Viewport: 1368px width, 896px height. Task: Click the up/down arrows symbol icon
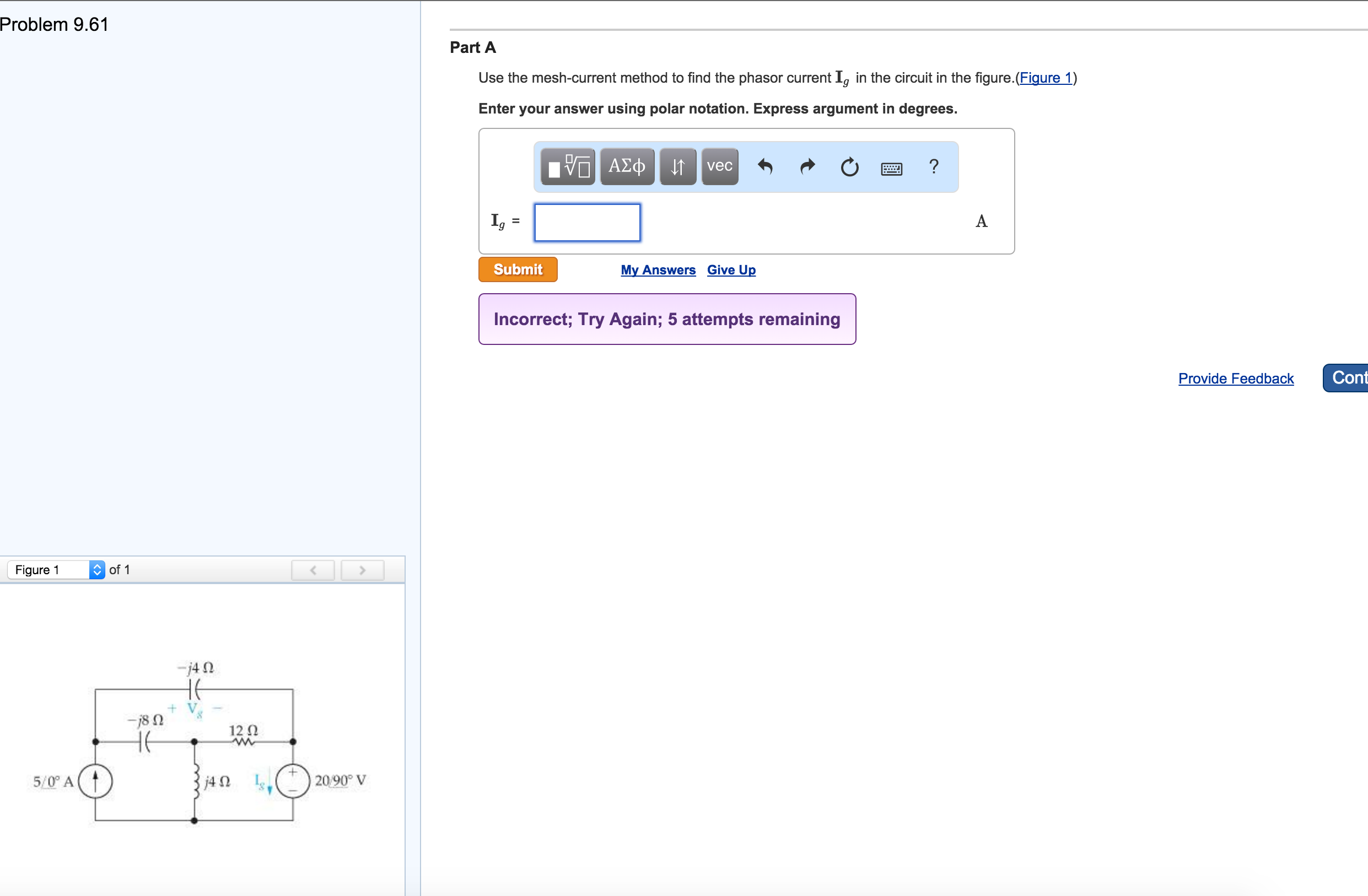click(677, 166)
